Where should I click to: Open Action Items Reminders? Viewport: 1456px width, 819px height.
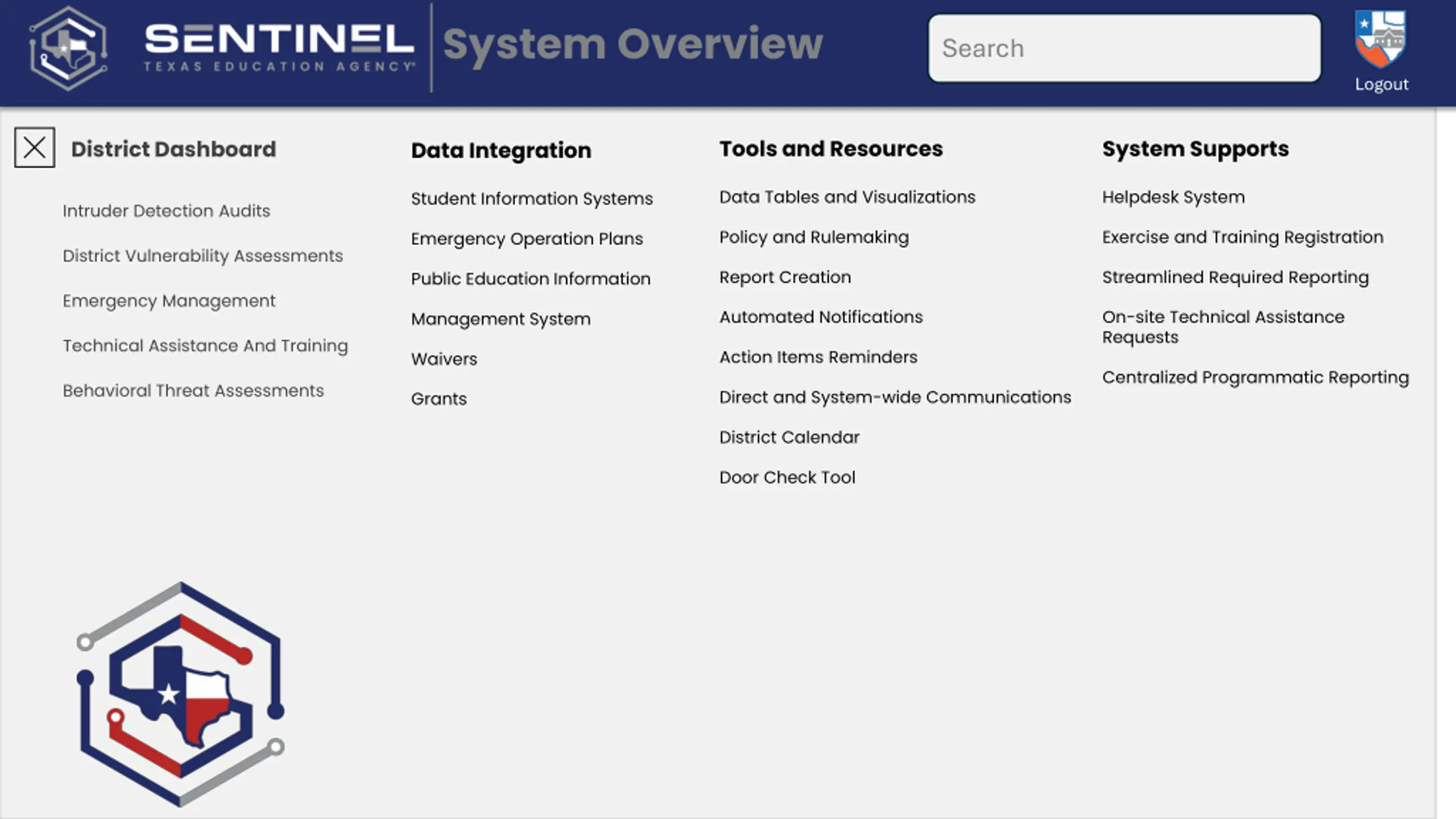point(818,357)
